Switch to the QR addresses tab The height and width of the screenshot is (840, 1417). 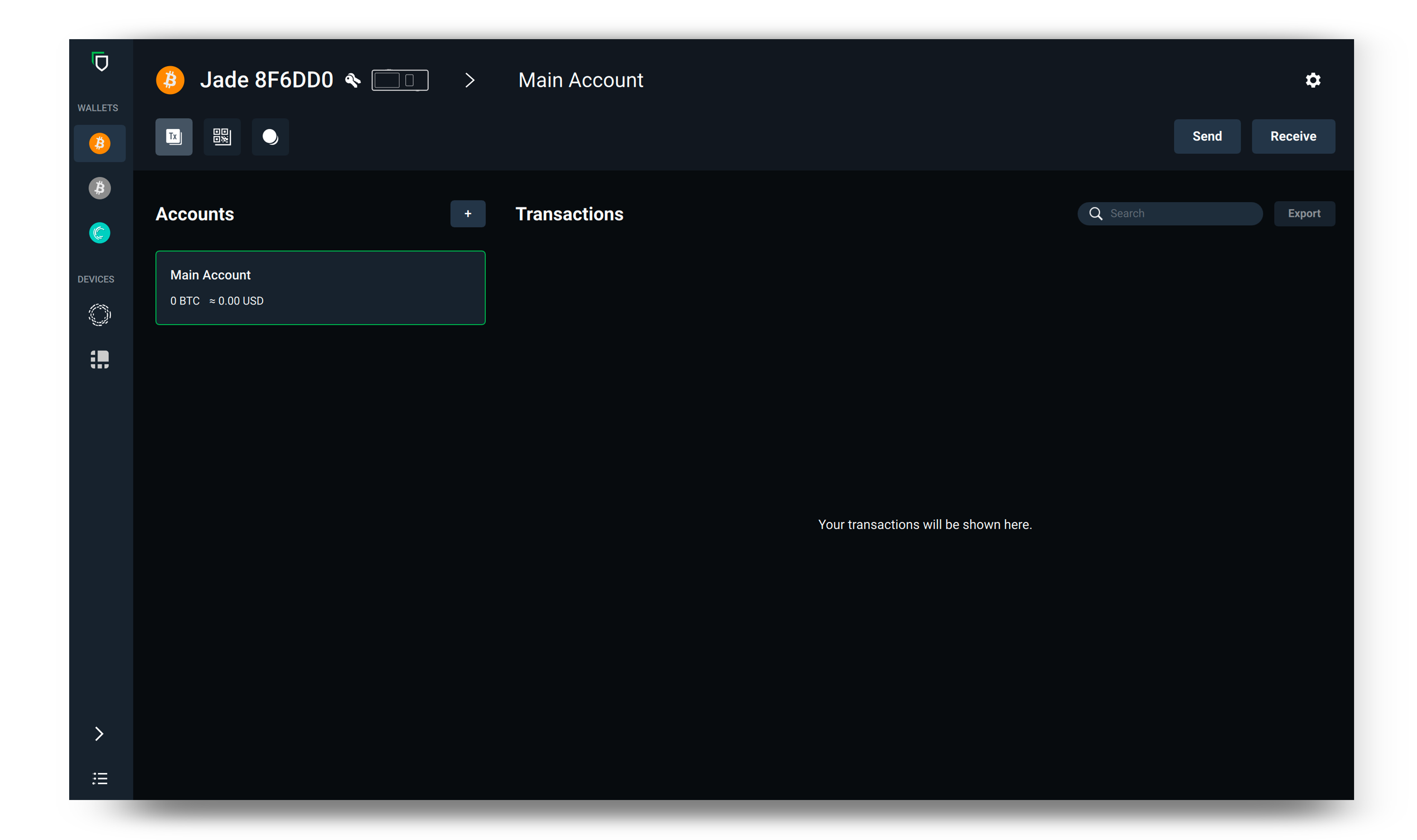[222, 136]
